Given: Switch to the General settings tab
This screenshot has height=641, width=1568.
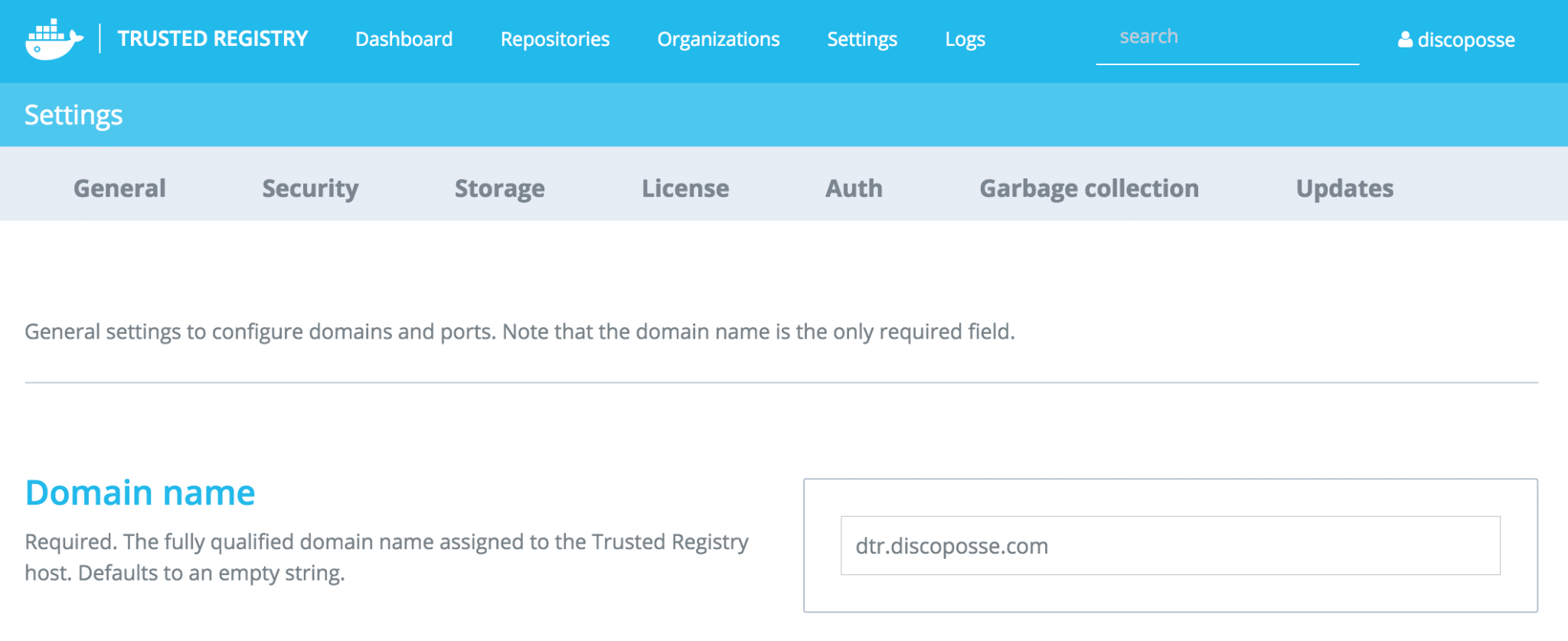Looking at the screenshot, I should (119, 188).
